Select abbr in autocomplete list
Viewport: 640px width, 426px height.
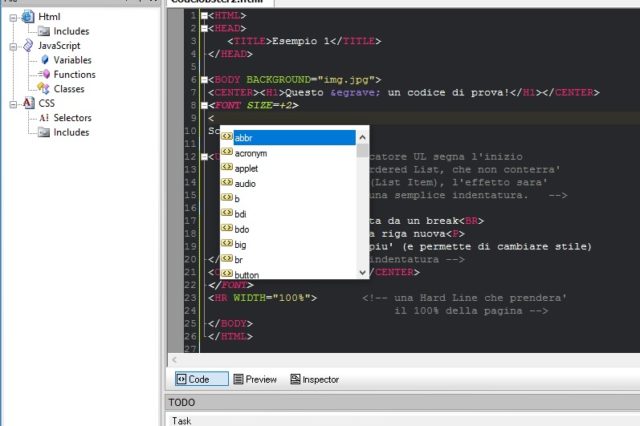point(294,138)
